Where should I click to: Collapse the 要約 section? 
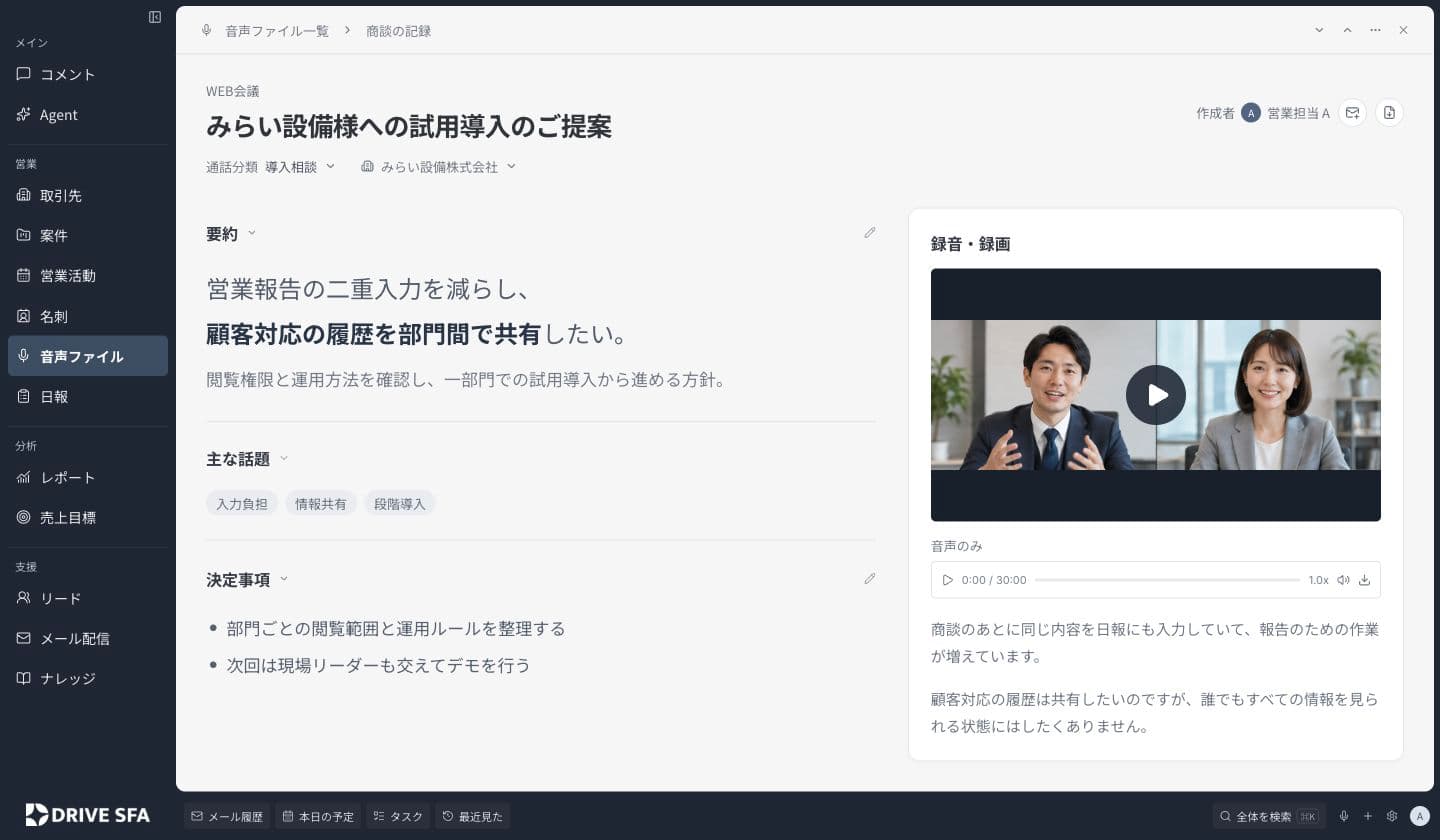pos(252,233)
